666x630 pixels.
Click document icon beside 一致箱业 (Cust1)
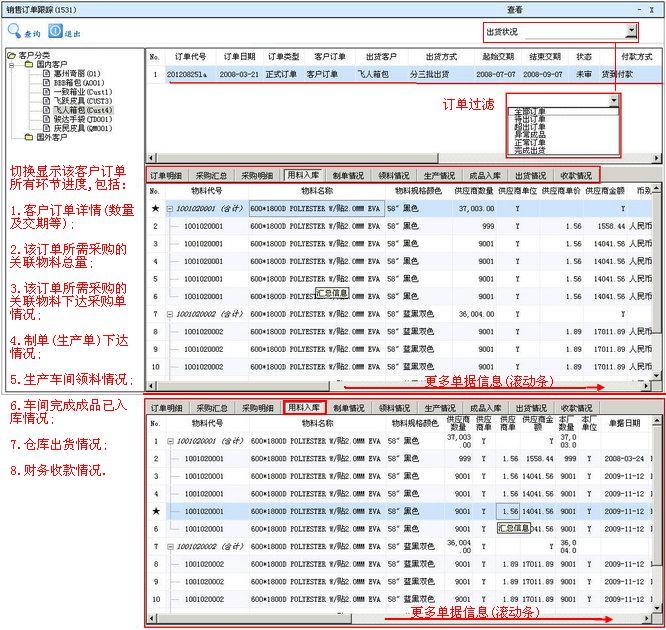point(47,92)
